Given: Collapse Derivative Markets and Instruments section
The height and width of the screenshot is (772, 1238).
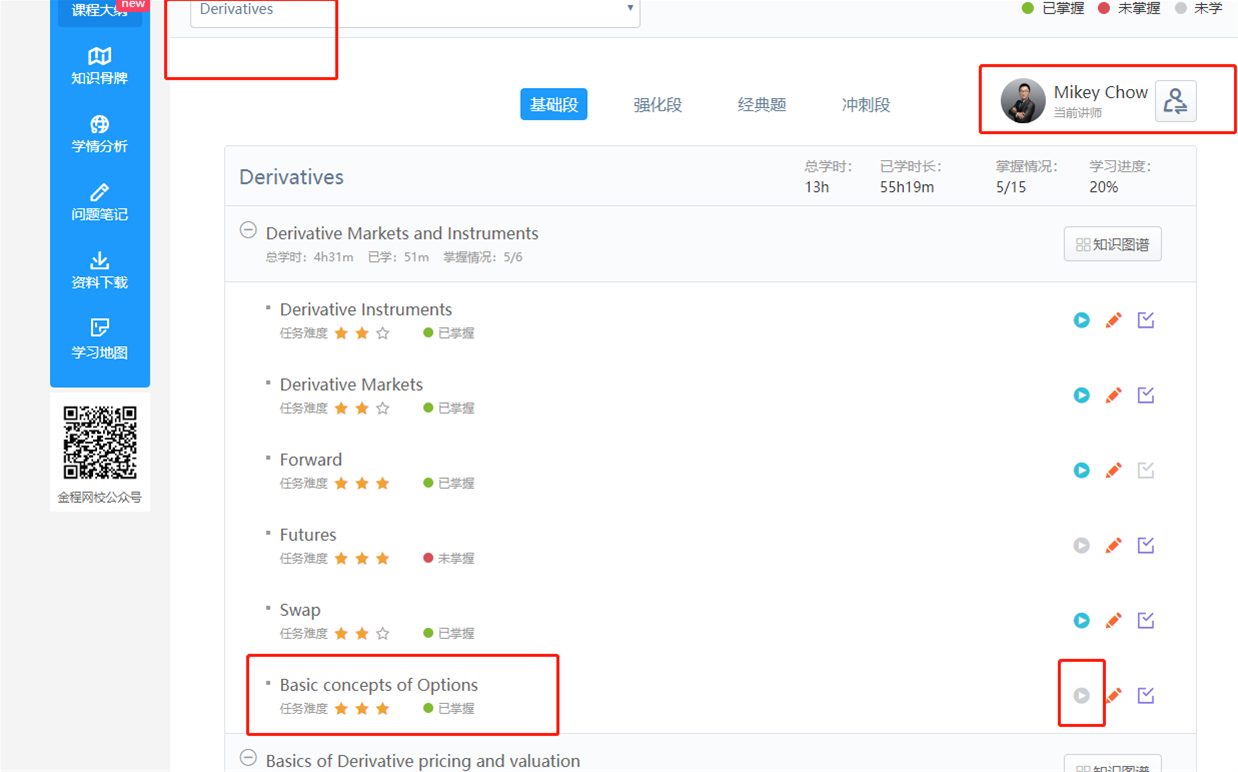Looking at the screenshot, I should 248,231.
